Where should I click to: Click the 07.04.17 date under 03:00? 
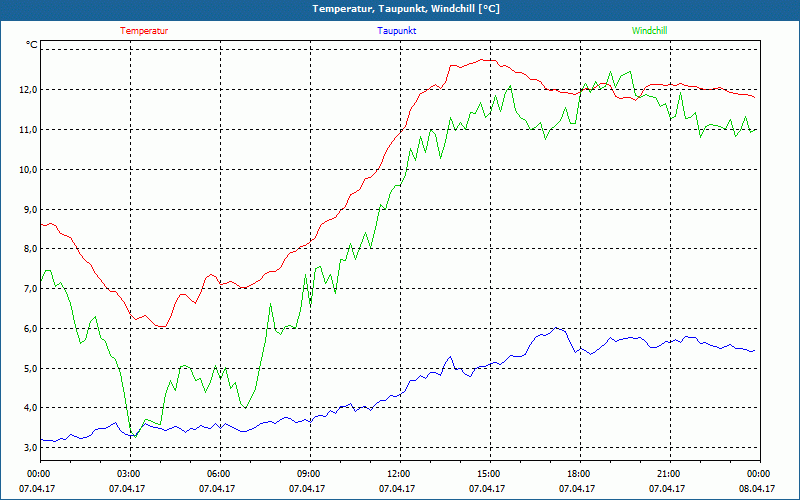pos(127,488)
